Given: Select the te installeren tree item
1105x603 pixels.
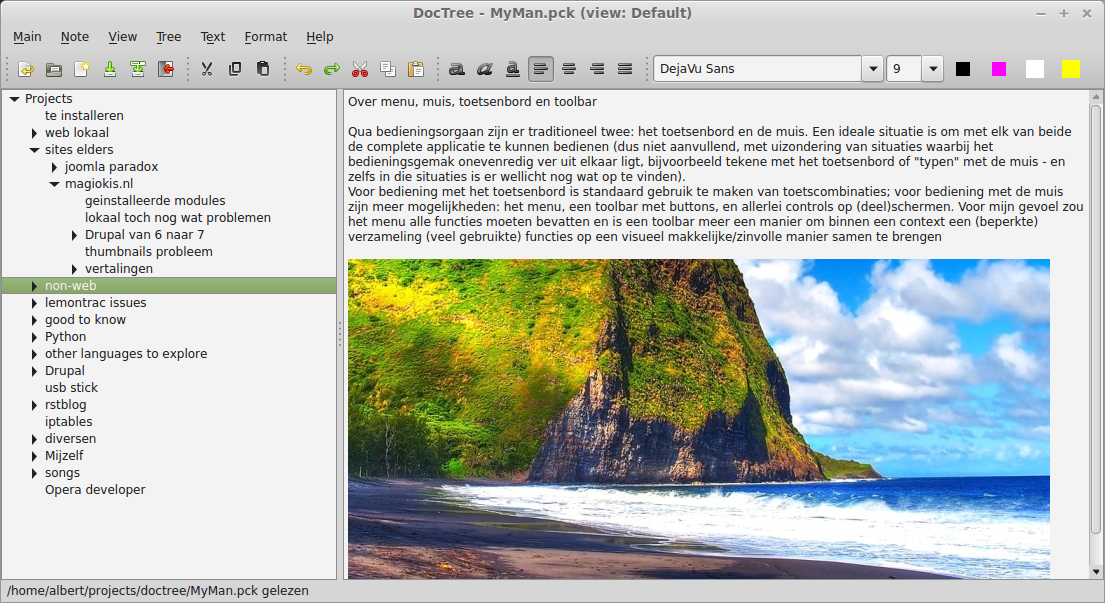Looking at the screenshot, I should 84,116.
